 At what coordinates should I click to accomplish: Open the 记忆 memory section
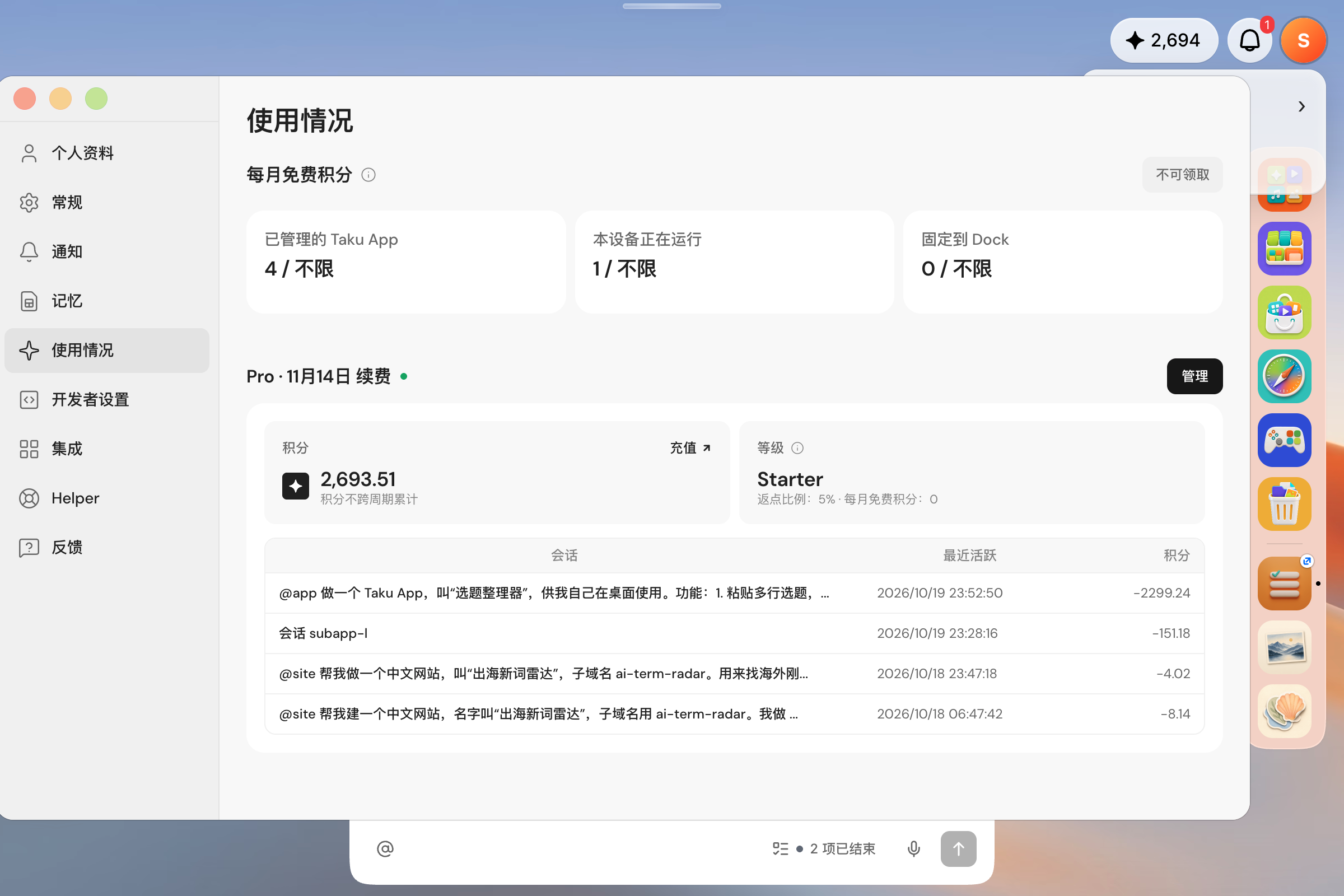click(x=106, y=301)
